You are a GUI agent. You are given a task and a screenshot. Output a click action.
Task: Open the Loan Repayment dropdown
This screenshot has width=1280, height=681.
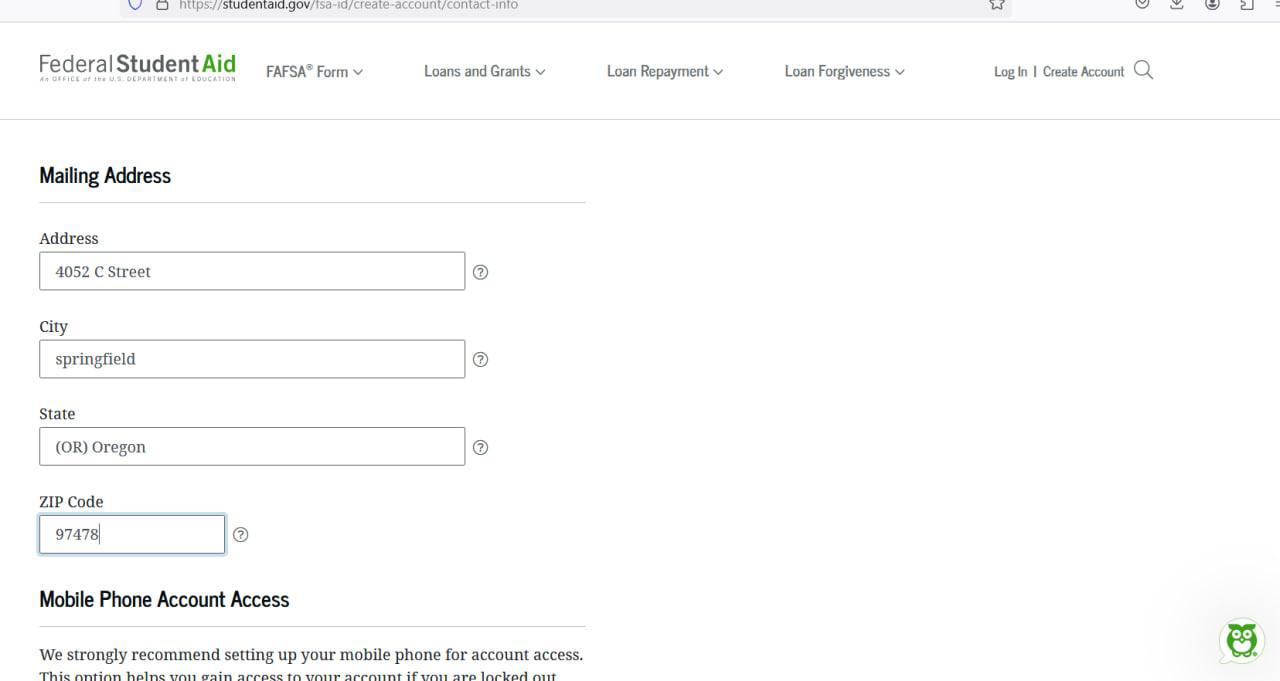pos(664,71)
